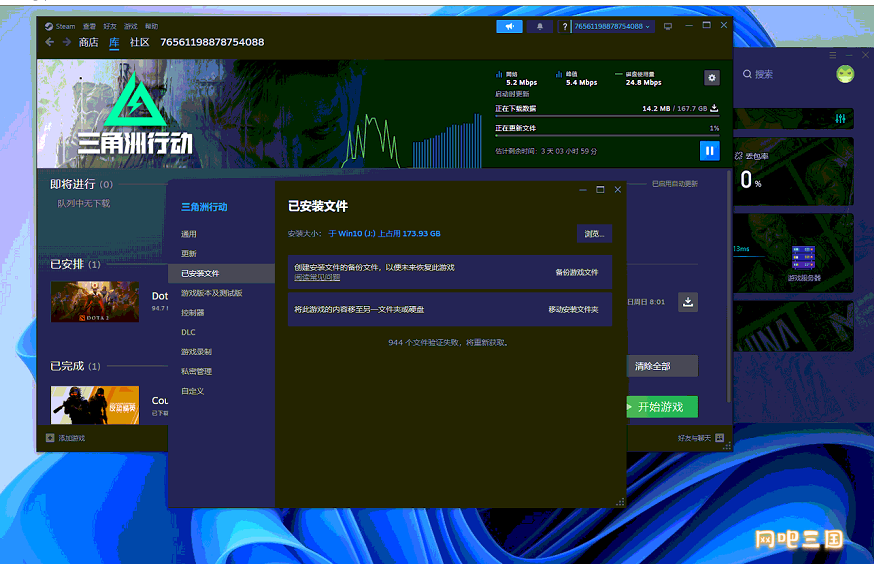Click 清除全部 button
This screenshot has height=564, width=874.
click(x=662, y=366)
